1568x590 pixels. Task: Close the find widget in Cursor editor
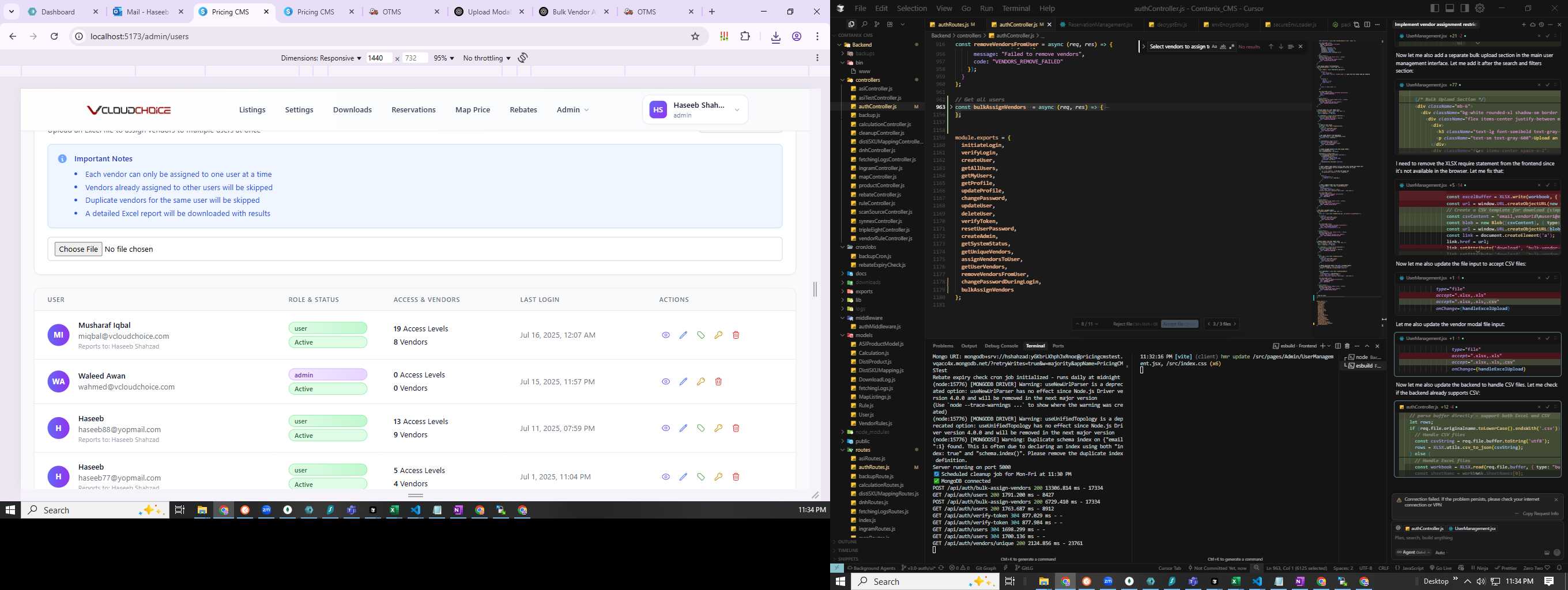point(1301,46)
